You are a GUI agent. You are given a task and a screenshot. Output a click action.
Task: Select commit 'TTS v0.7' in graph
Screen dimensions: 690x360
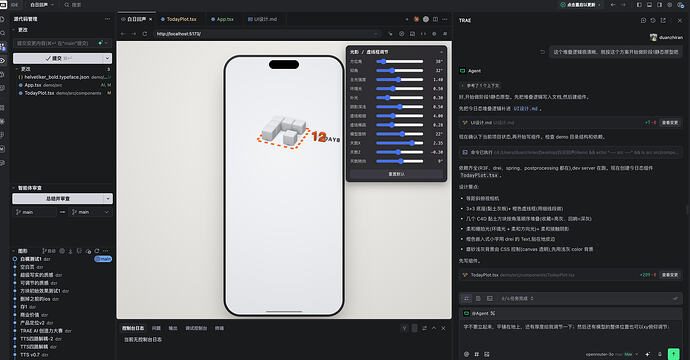(30, 355)
